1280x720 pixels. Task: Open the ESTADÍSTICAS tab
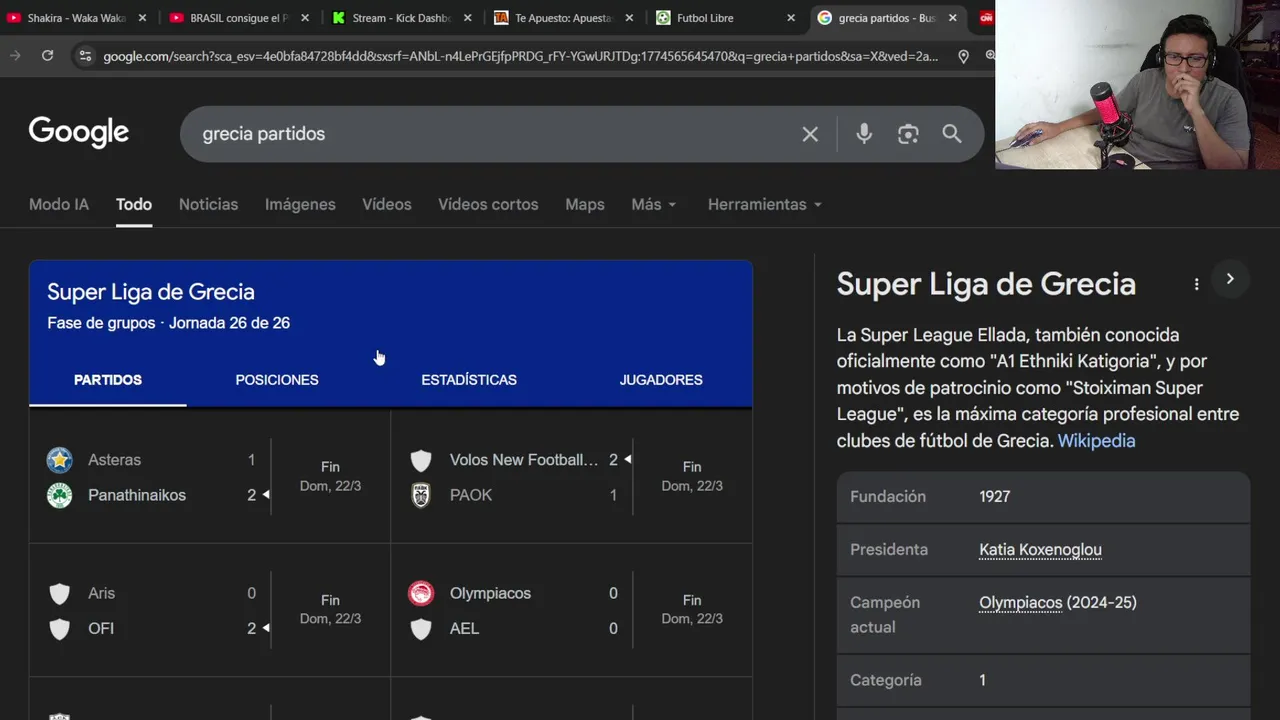pos(469,380)
